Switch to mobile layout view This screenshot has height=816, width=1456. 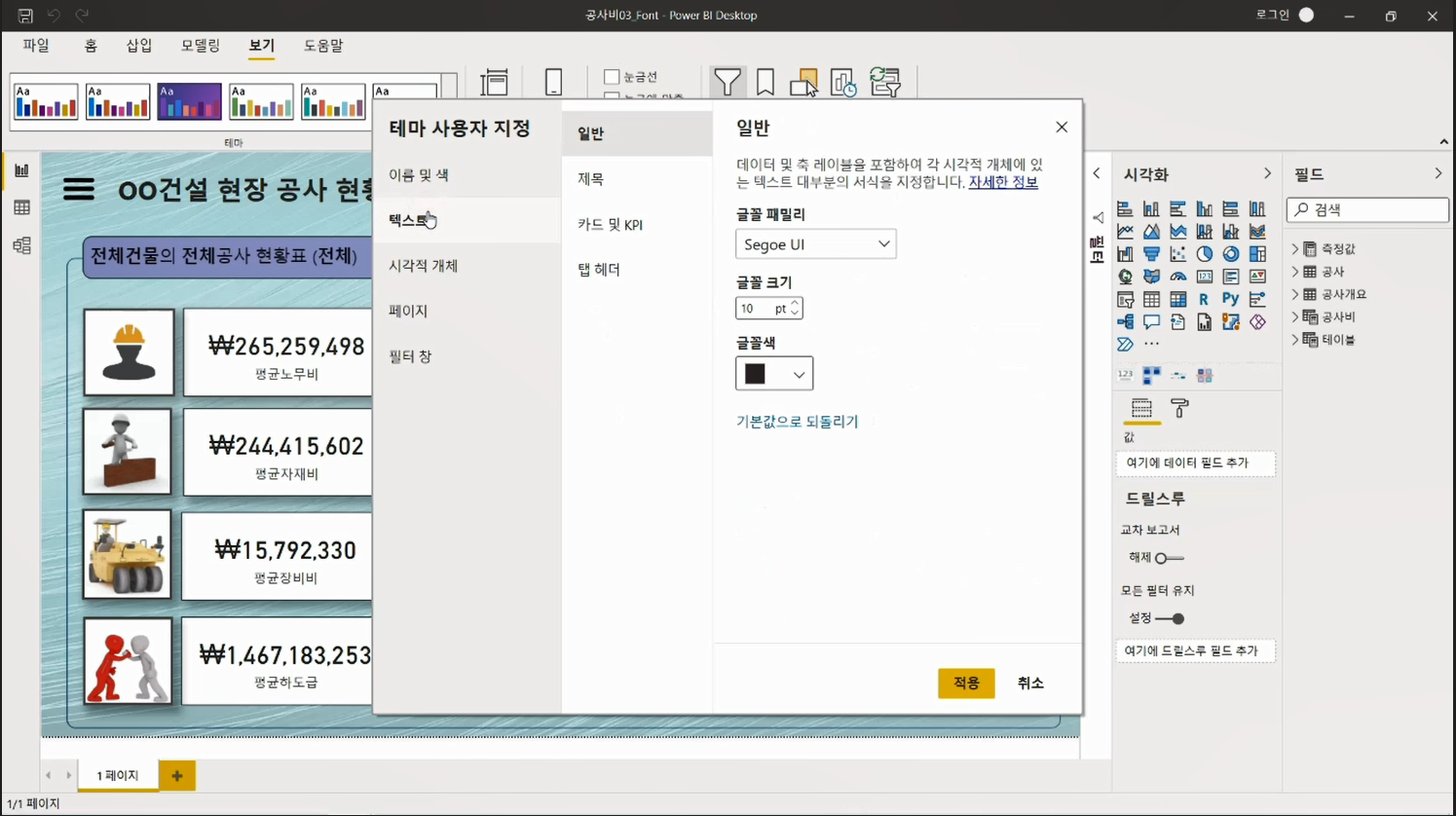coord(553,82)
